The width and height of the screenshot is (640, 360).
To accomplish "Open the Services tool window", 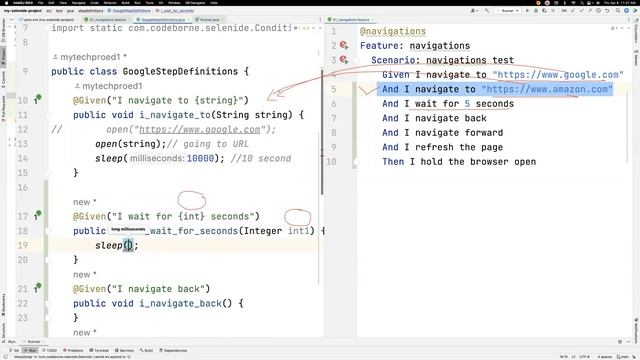I will tap(124, 350).
